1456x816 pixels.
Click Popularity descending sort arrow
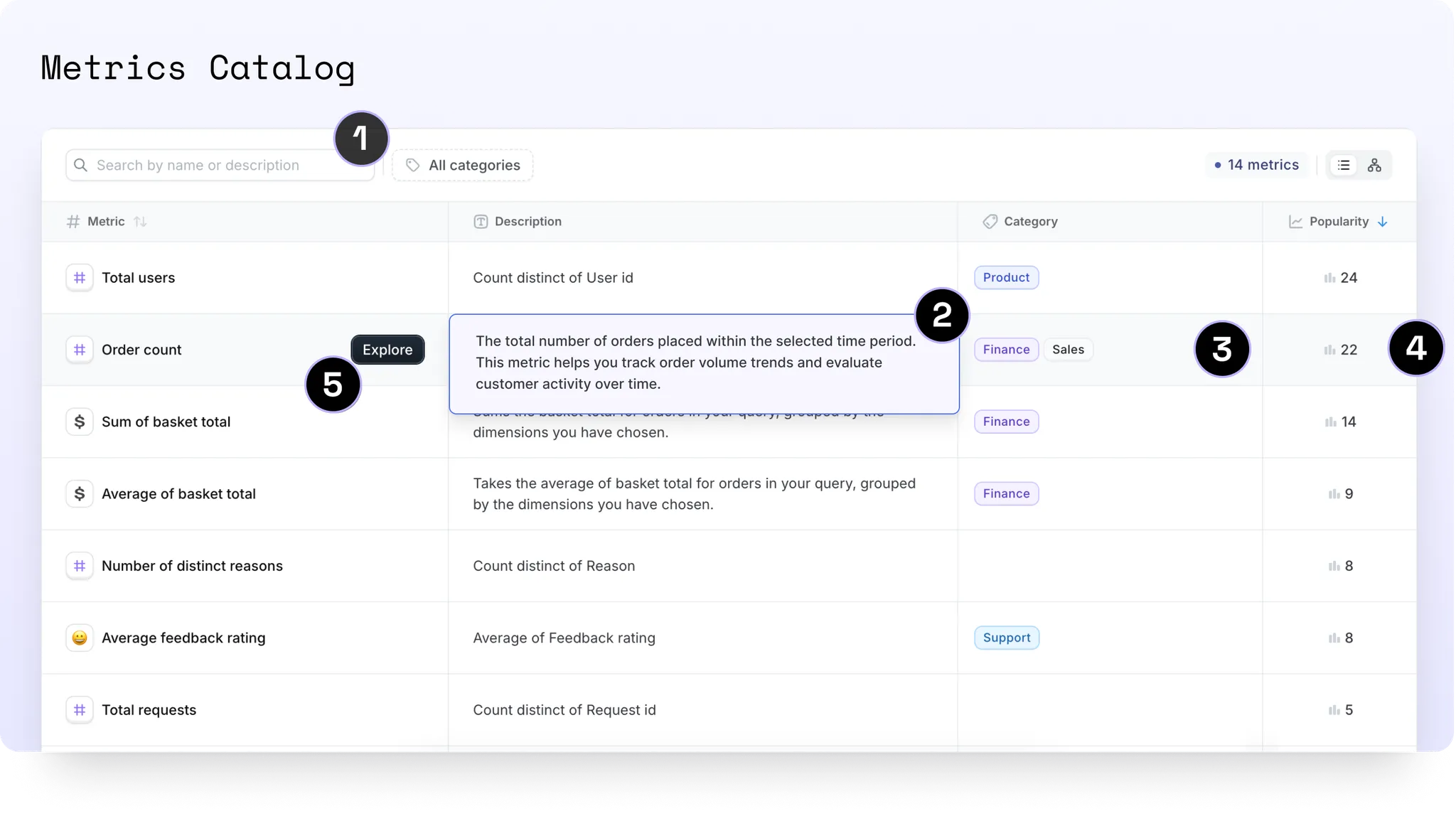[x=1382, y=222]
